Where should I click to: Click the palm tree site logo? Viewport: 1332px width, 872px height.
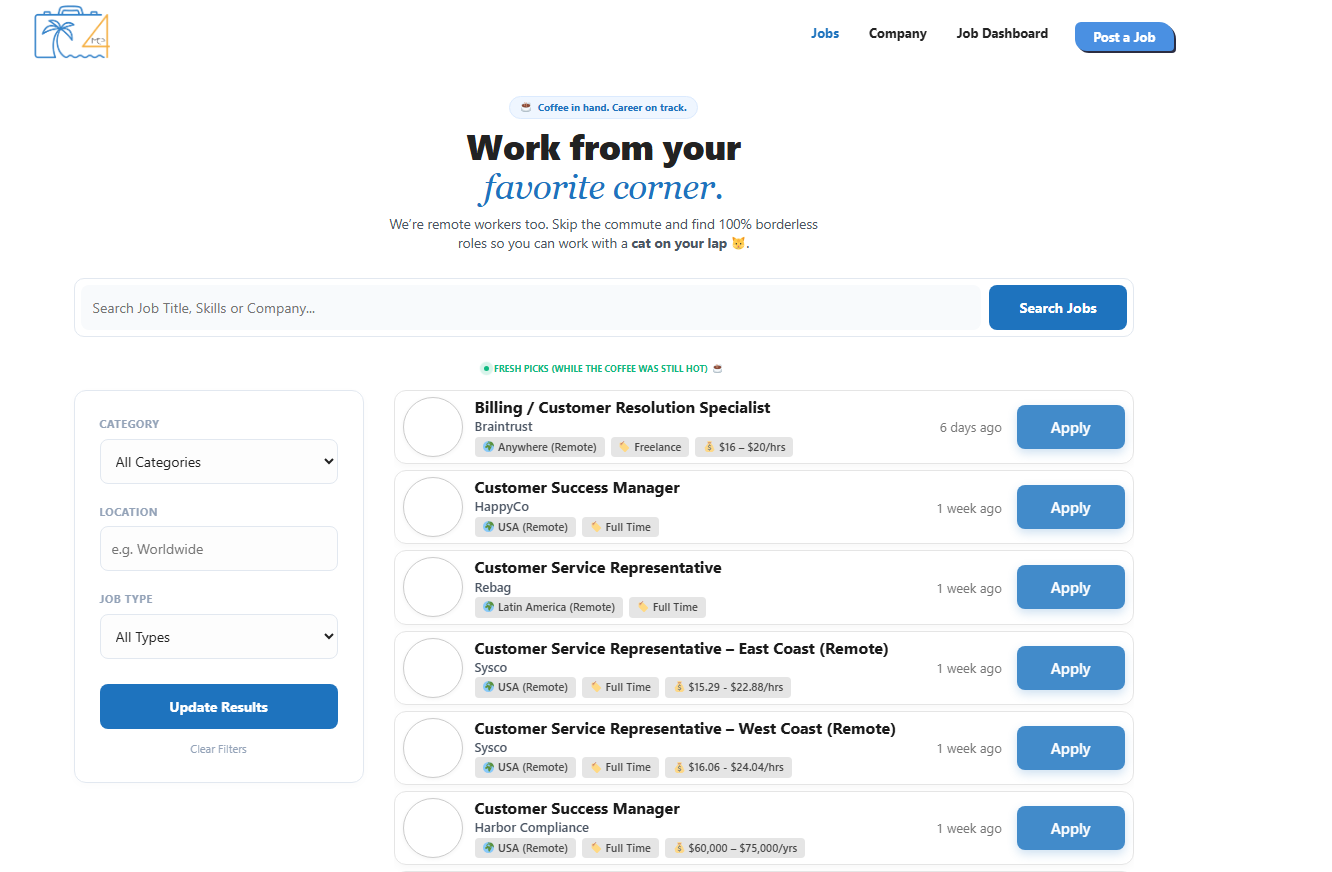72,34
